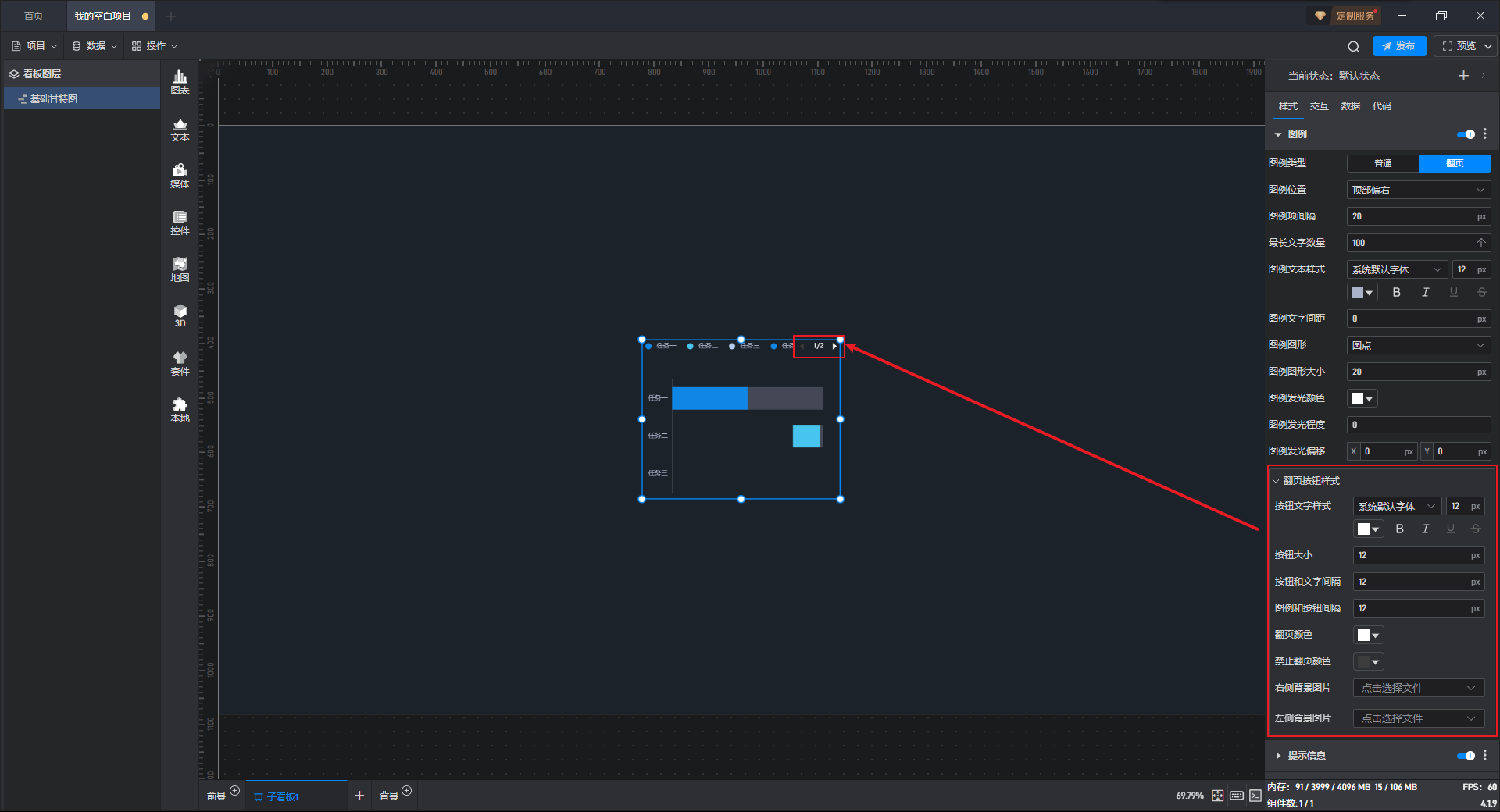Viewport: 1500px width, 812px height.
Task: Open the 图例图形 shape dropdown
Action: tap(1419, 345)
